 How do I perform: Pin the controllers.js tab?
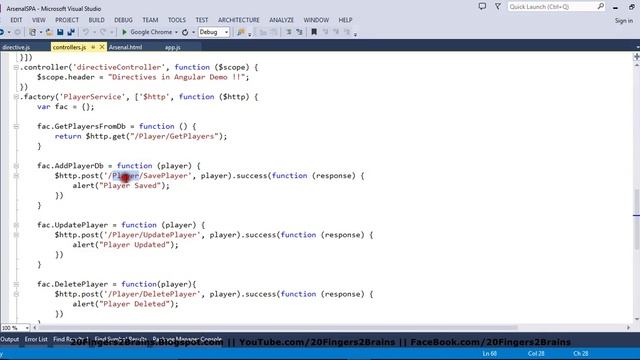(x=93, y=47)
